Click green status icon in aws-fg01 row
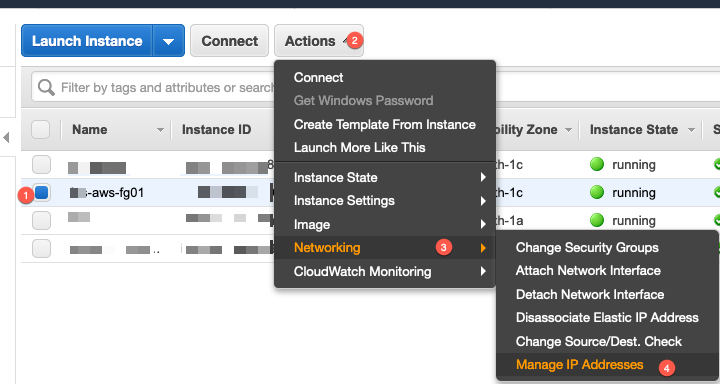Screen dimensions: 720x384 (x=596, y=192)
